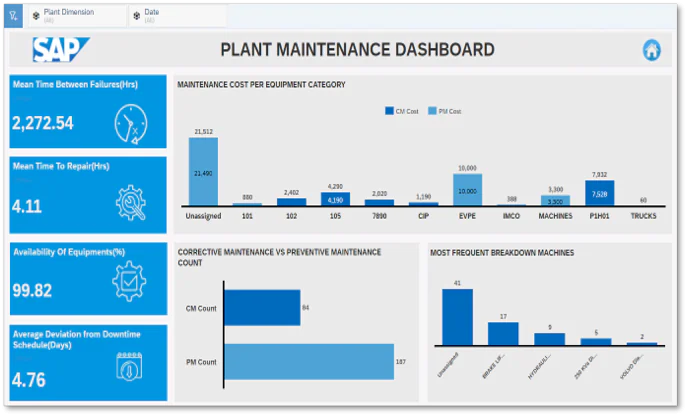Click the PM Cost legend text
Image resolution: width=687 pixels, height=415 pixels.
[x=450, y=111]
